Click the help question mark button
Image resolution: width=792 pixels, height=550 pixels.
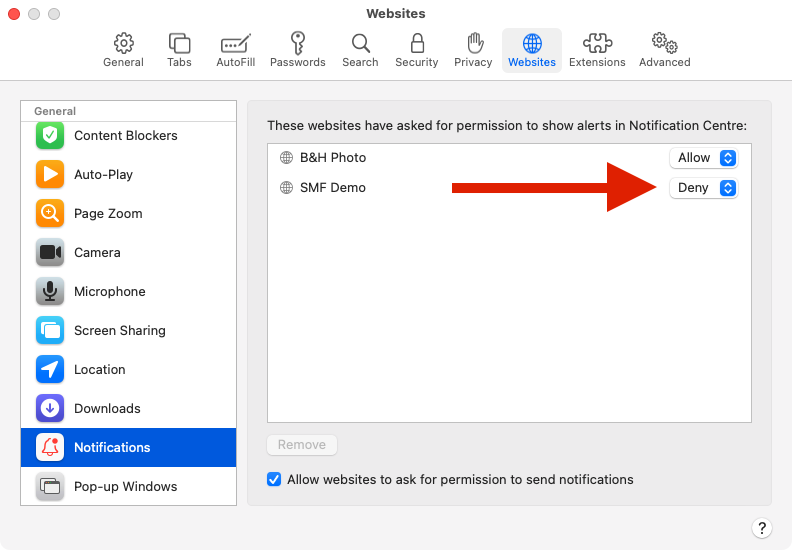click(x=761, y=528)
